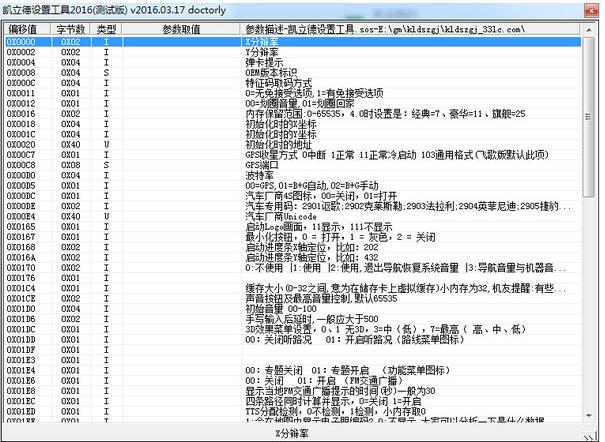Image resolution: width=605 pixels, height=442 pixels.
Task: Select offset 0X0170 row
Action: (292, 268)
